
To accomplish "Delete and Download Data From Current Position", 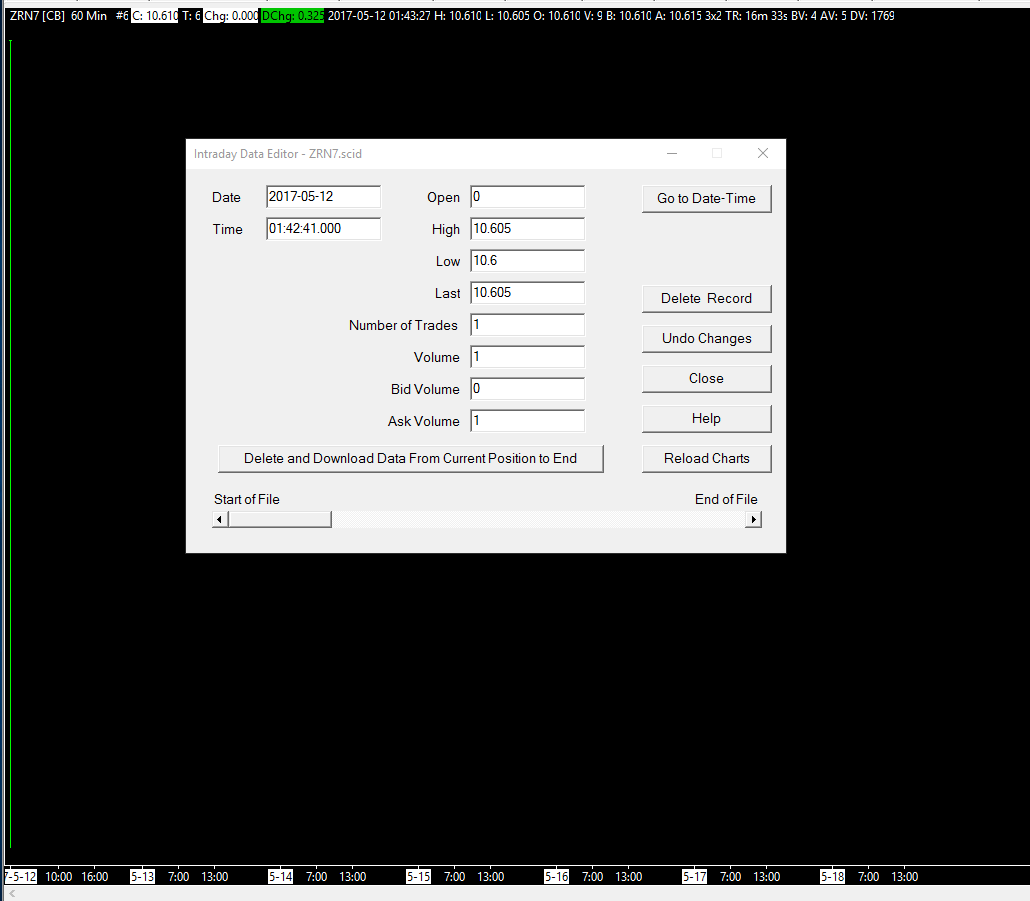I will [411, 458].
